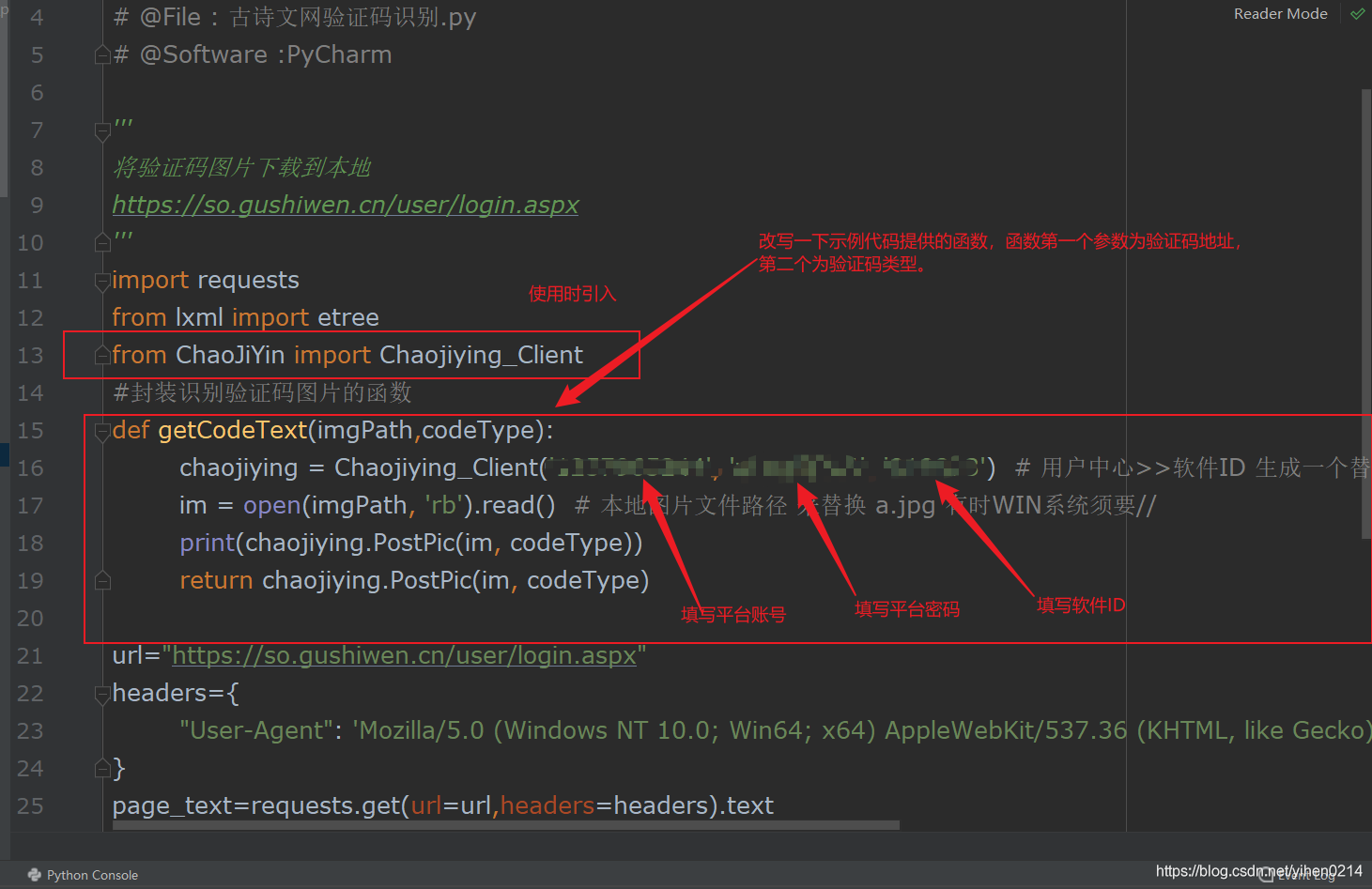
Task: Collapse the getCodeText function fold at line 15
Action: 103,431
